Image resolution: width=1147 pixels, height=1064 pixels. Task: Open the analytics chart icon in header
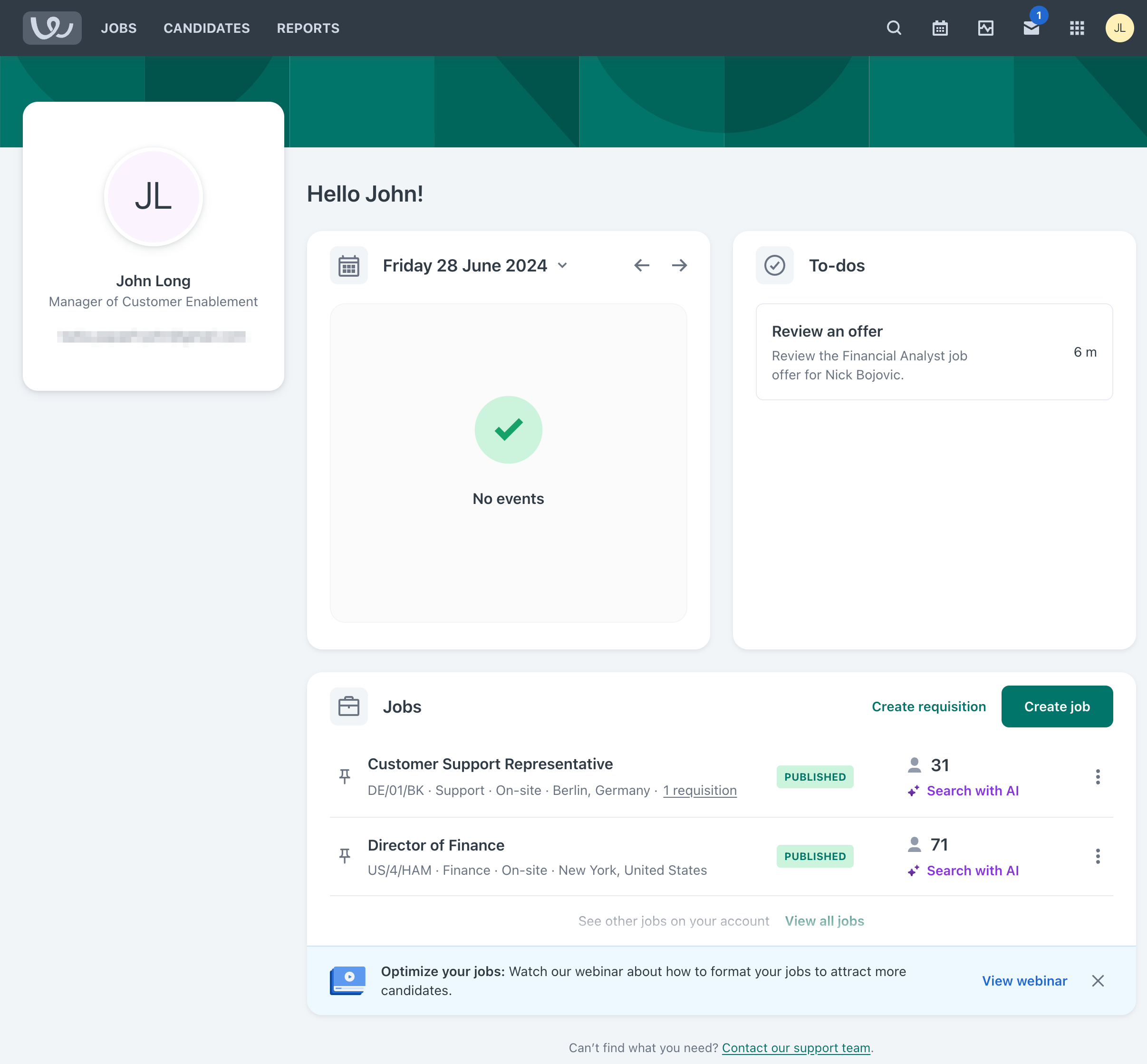(x=985, y=28)
